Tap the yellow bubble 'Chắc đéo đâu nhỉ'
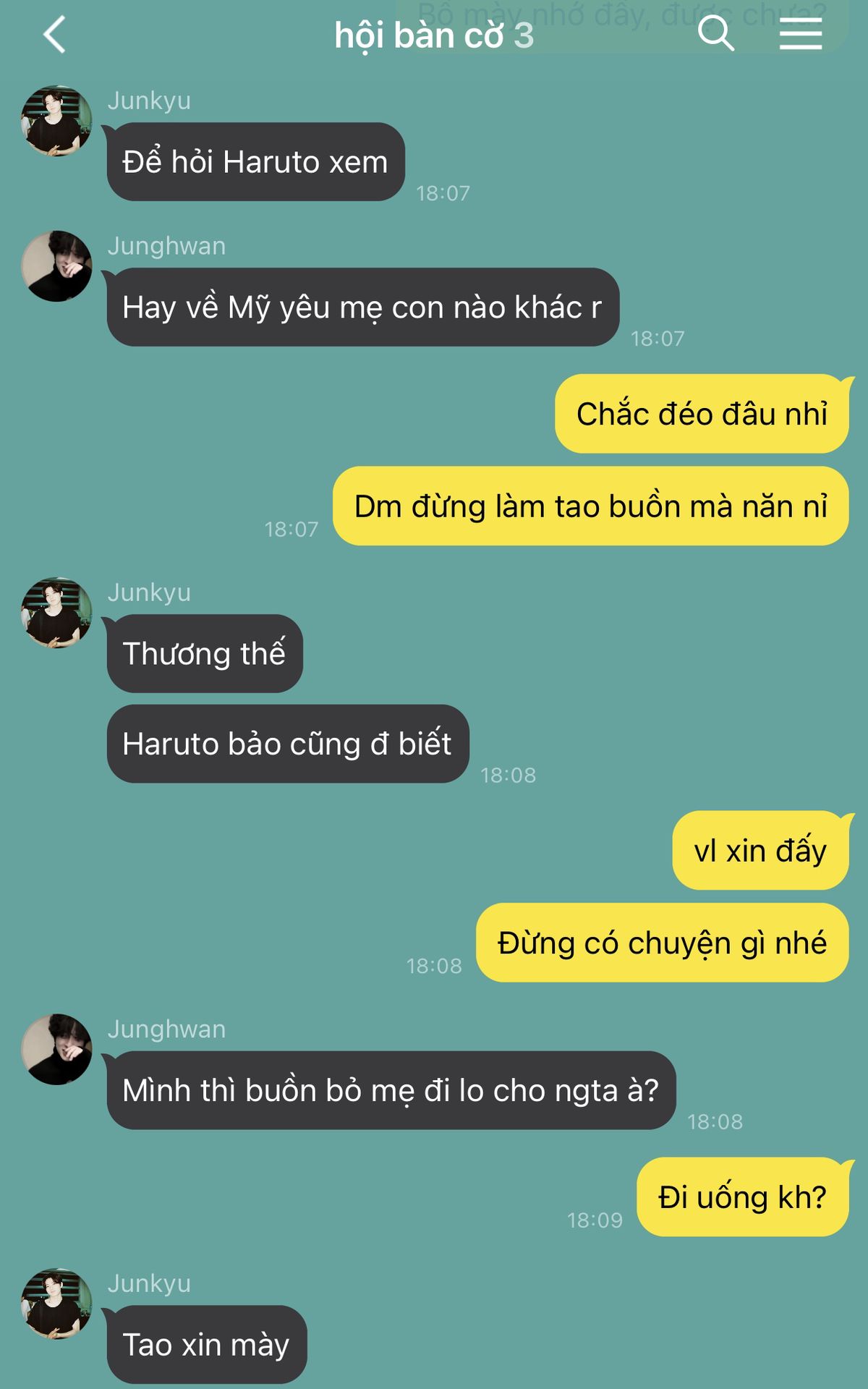Viewport: 868px width, 1389px height. [702, 414]
